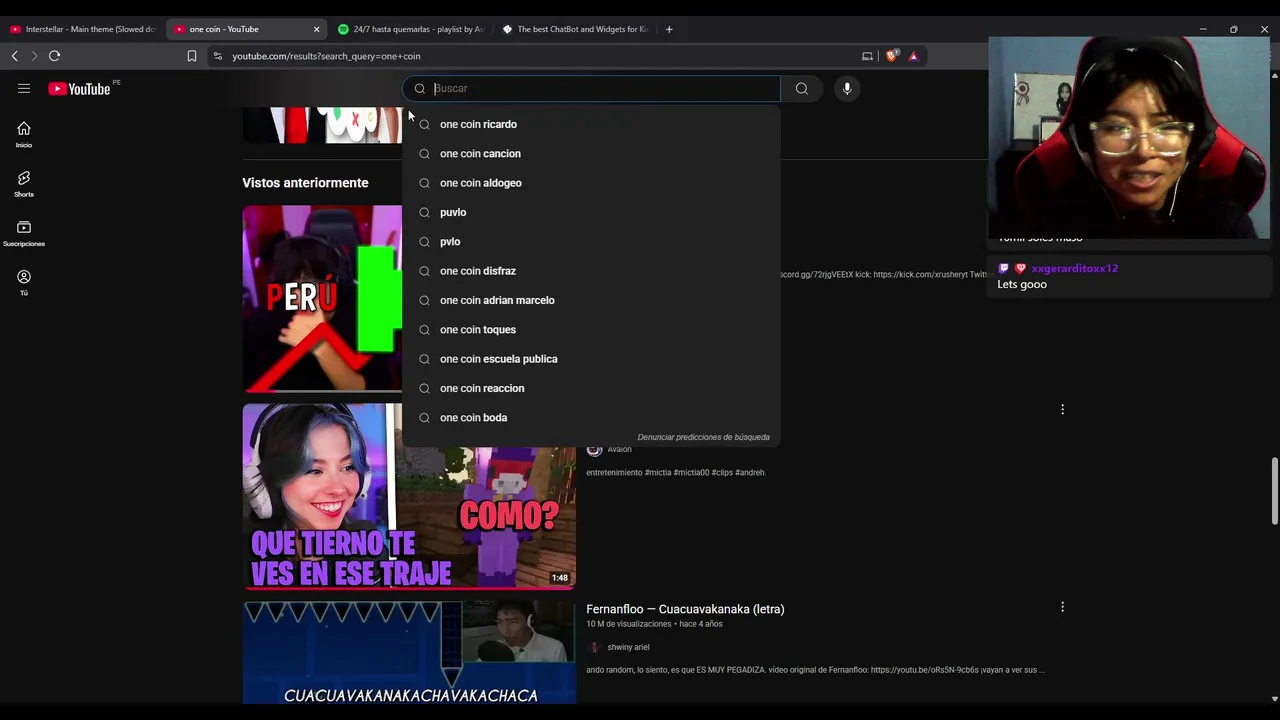This screenshot has width=1280, height=720.
Task: Click the page vertical scrollbar thumb
Action: point(1274,490)
